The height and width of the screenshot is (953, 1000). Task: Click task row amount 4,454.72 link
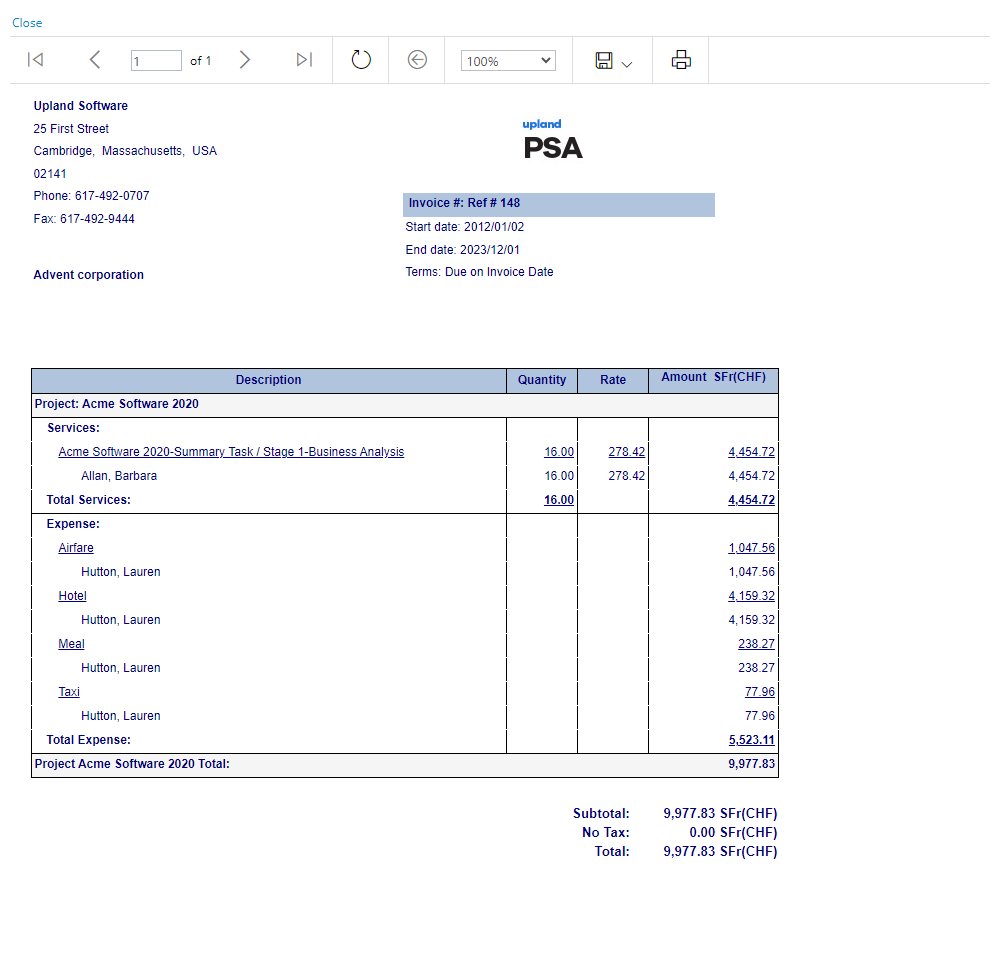coord(751,452)
